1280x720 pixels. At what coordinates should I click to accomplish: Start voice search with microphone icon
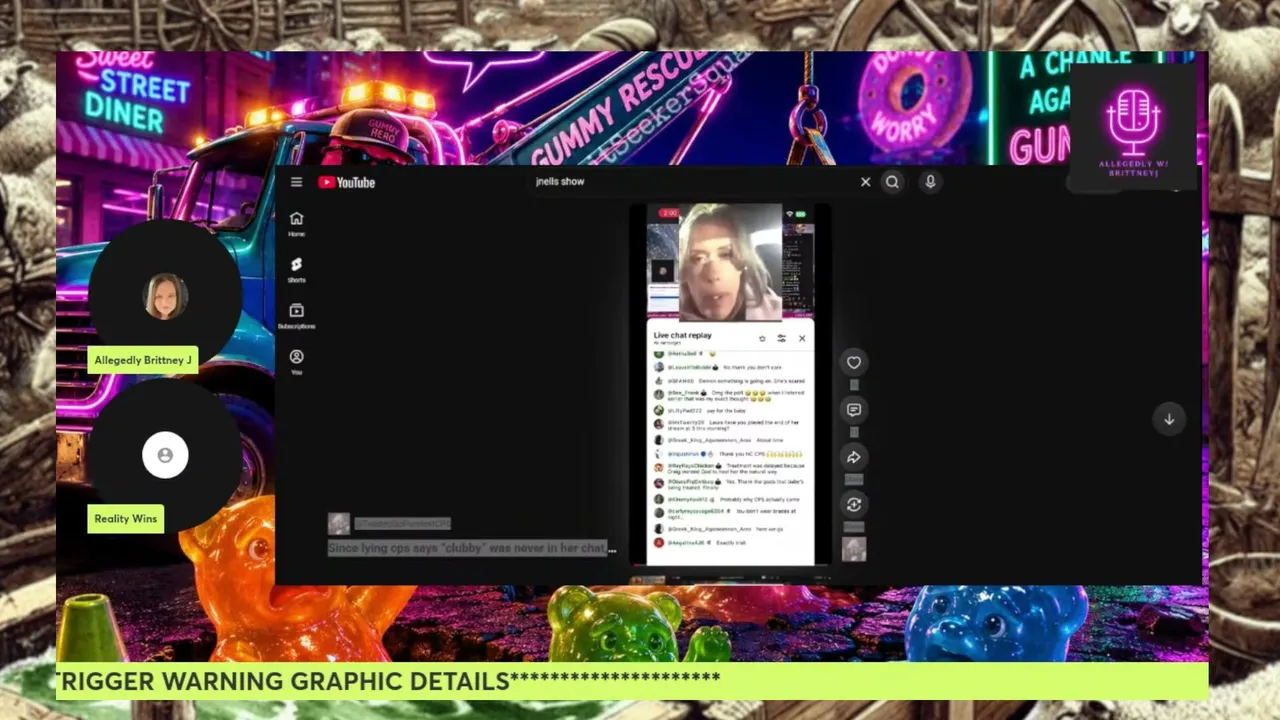click(930, 182)
